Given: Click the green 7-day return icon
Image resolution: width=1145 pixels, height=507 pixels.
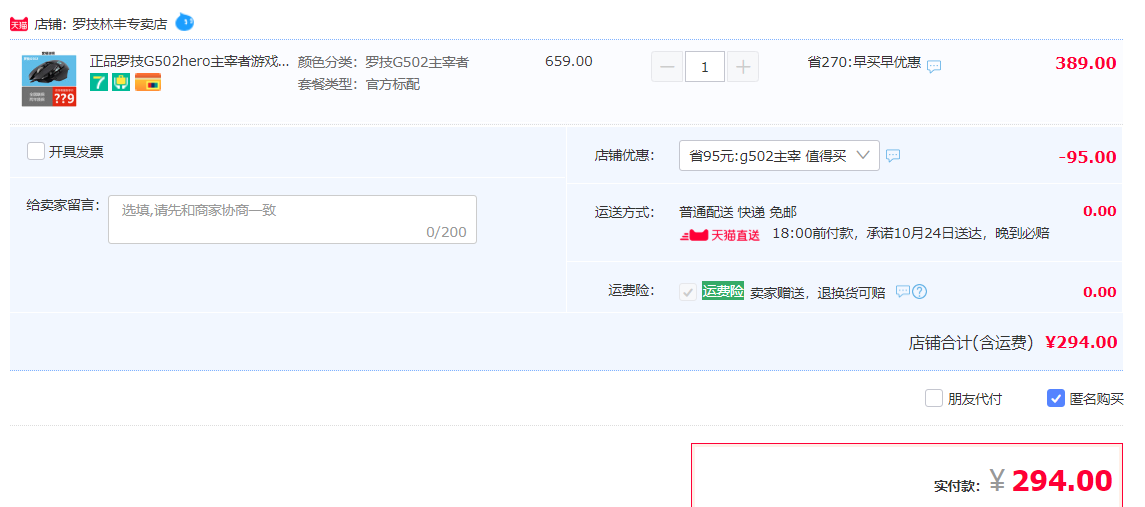Looking at the screenshot, I should pos(99,83).
